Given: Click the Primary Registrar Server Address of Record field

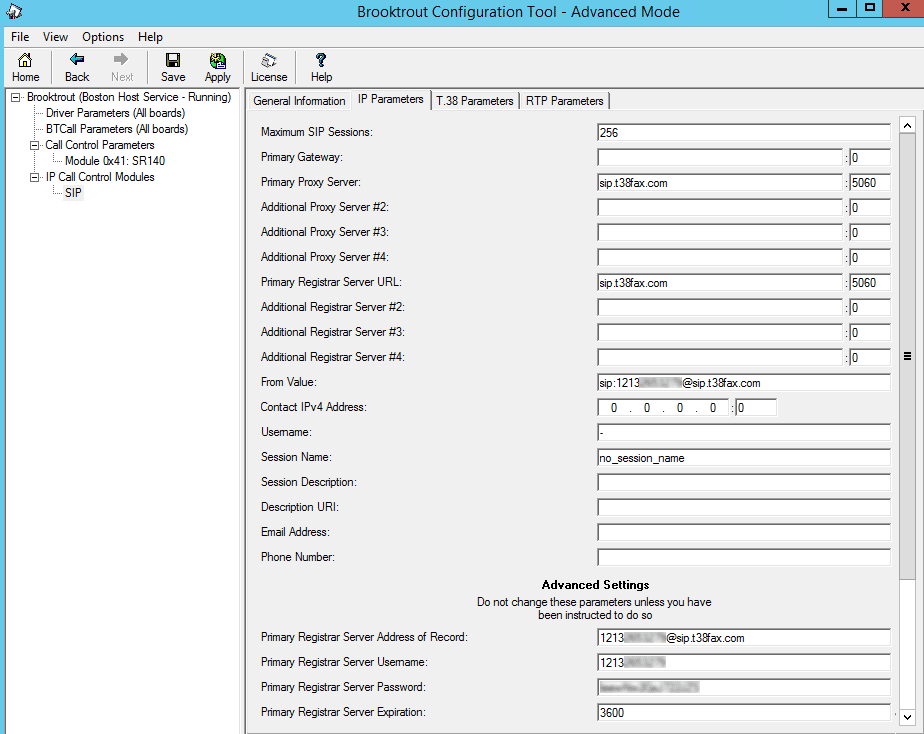Looking at the screenshot, I should pos(743,638).
